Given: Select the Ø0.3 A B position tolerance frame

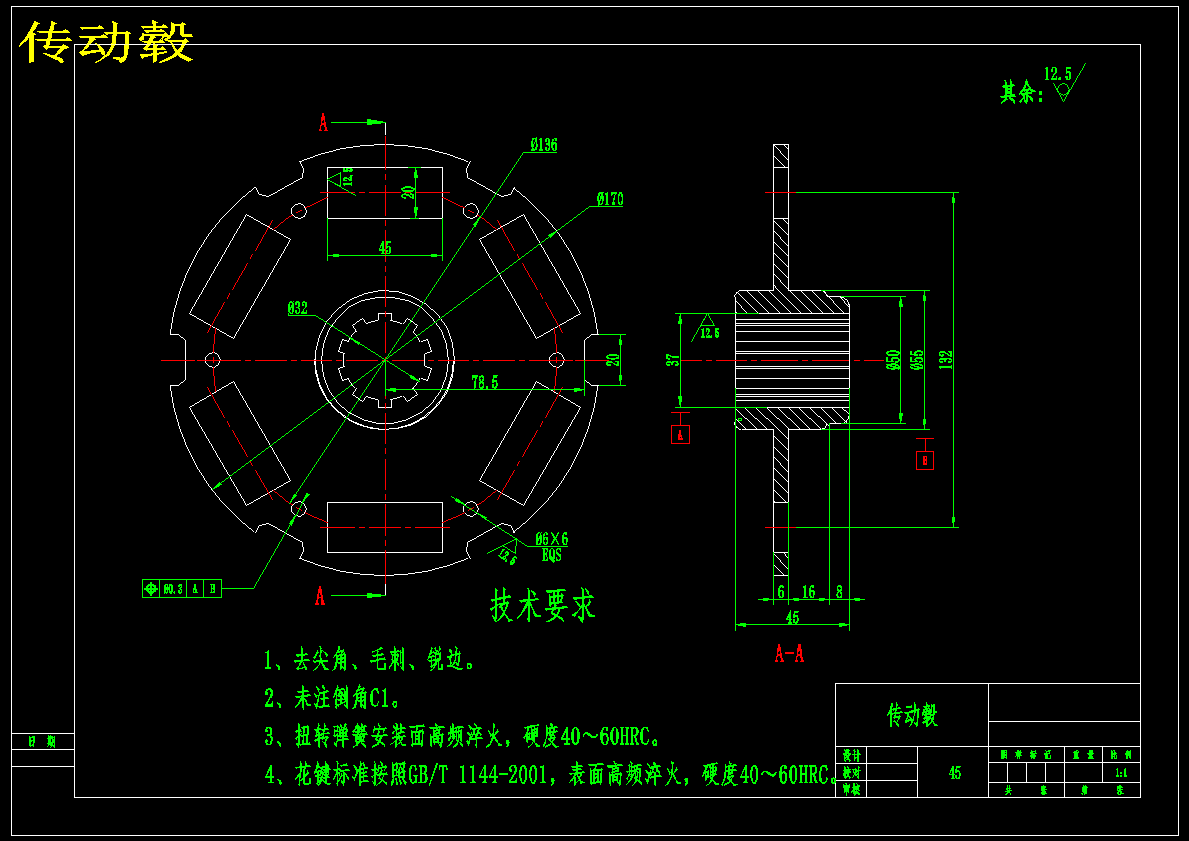Looking at the screenshot, I should click(182, 588).
